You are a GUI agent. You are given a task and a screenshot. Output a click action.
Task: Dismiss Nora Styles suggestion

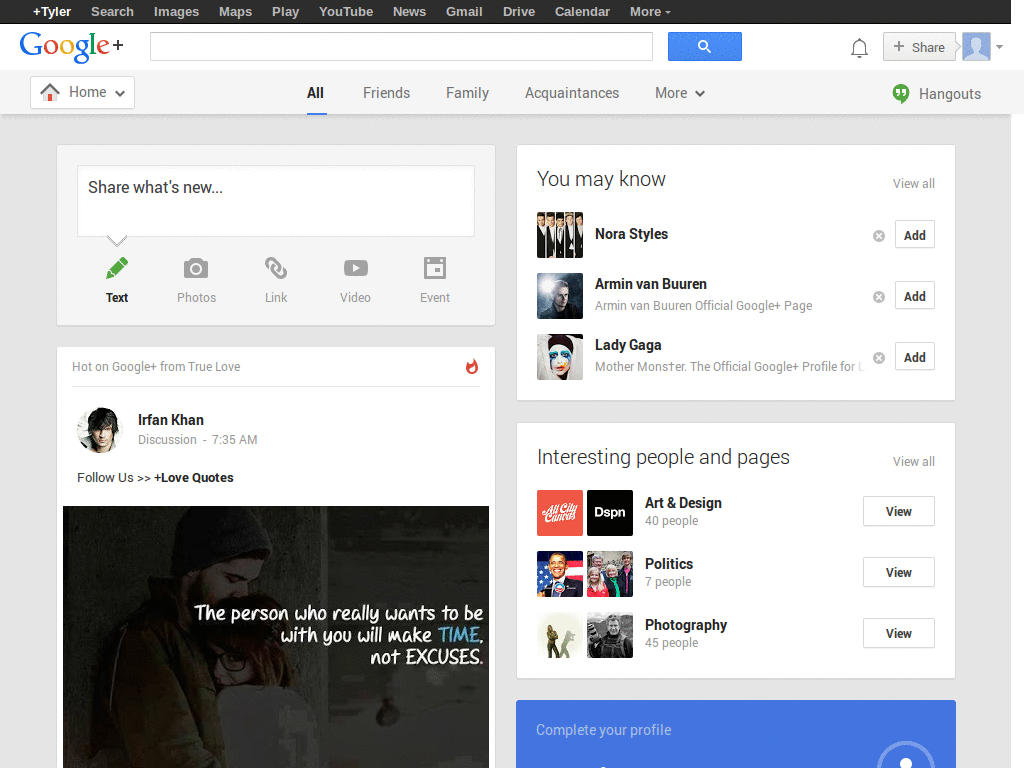coord(879,236)
